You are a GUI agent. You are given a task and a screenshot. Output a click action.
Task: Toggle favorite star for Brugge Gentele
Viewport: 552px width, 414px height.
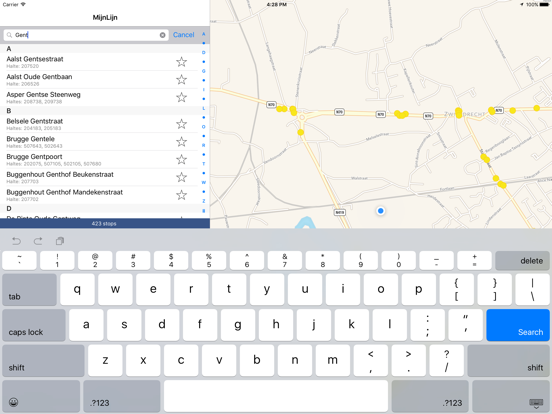tap(181, 142)
